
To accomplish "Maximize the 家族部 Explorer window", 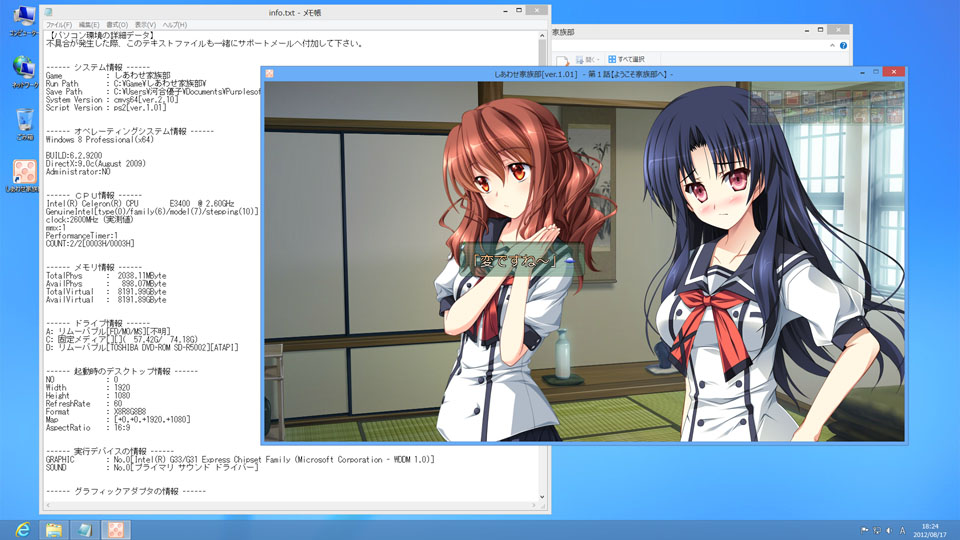I will (820, 29).
